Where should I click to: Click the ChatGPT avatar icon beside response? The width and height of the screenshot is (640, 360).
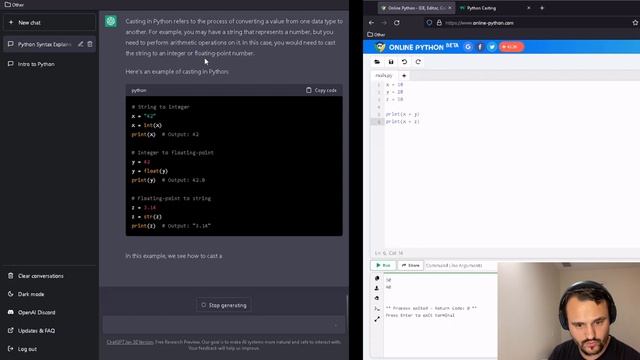(x=111, y=21)
